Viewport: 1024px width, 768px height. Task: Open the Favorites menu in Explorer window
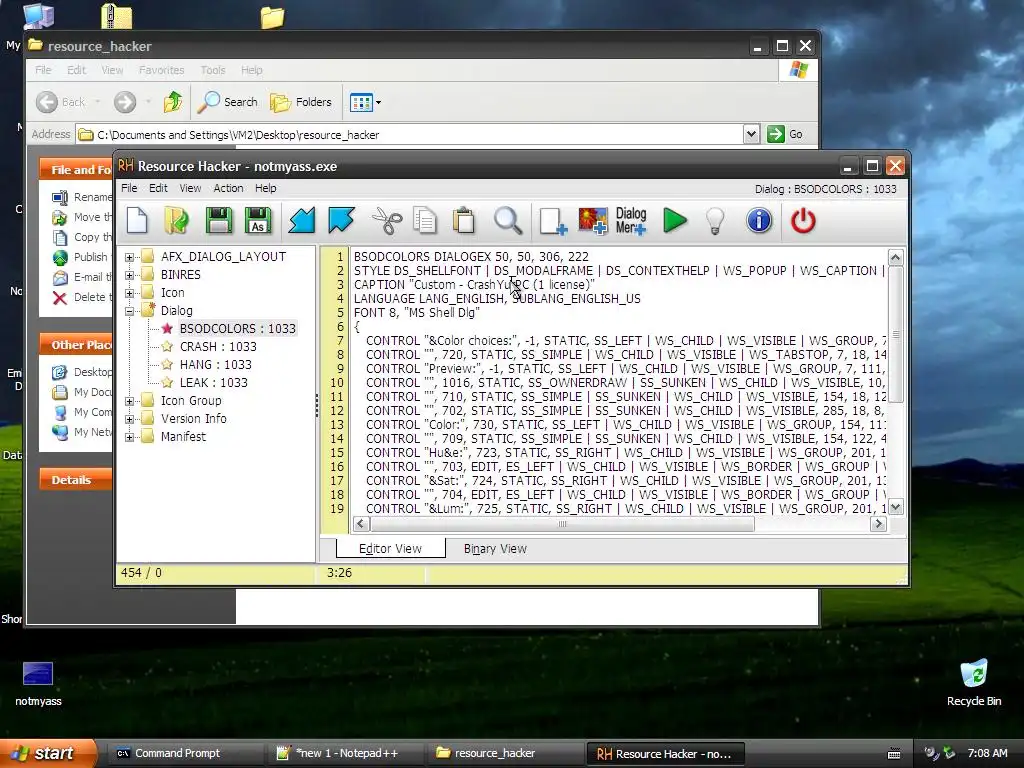click(161, 70)
